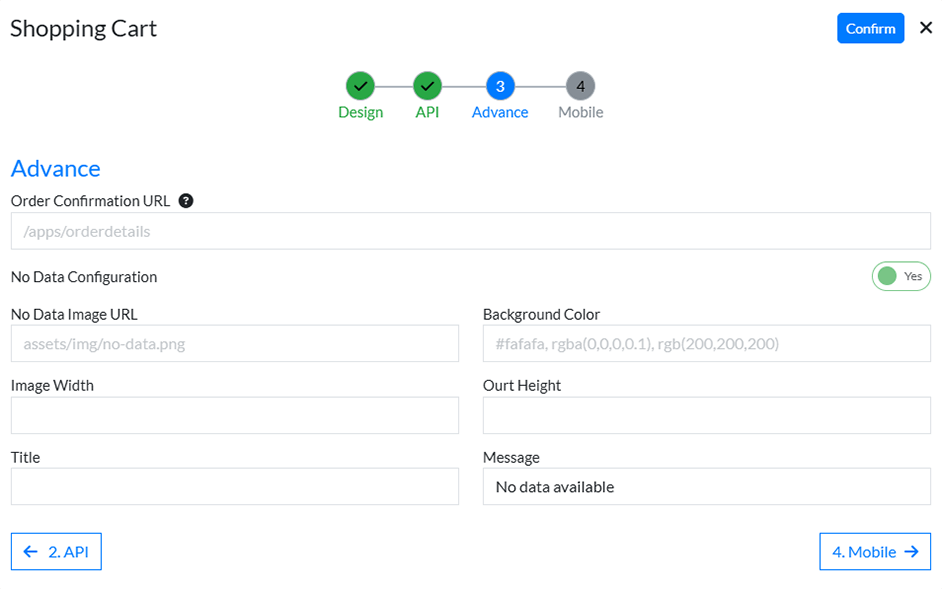
Task: Click the Order Confirmation URL field
Action: (x=470, y=231)
